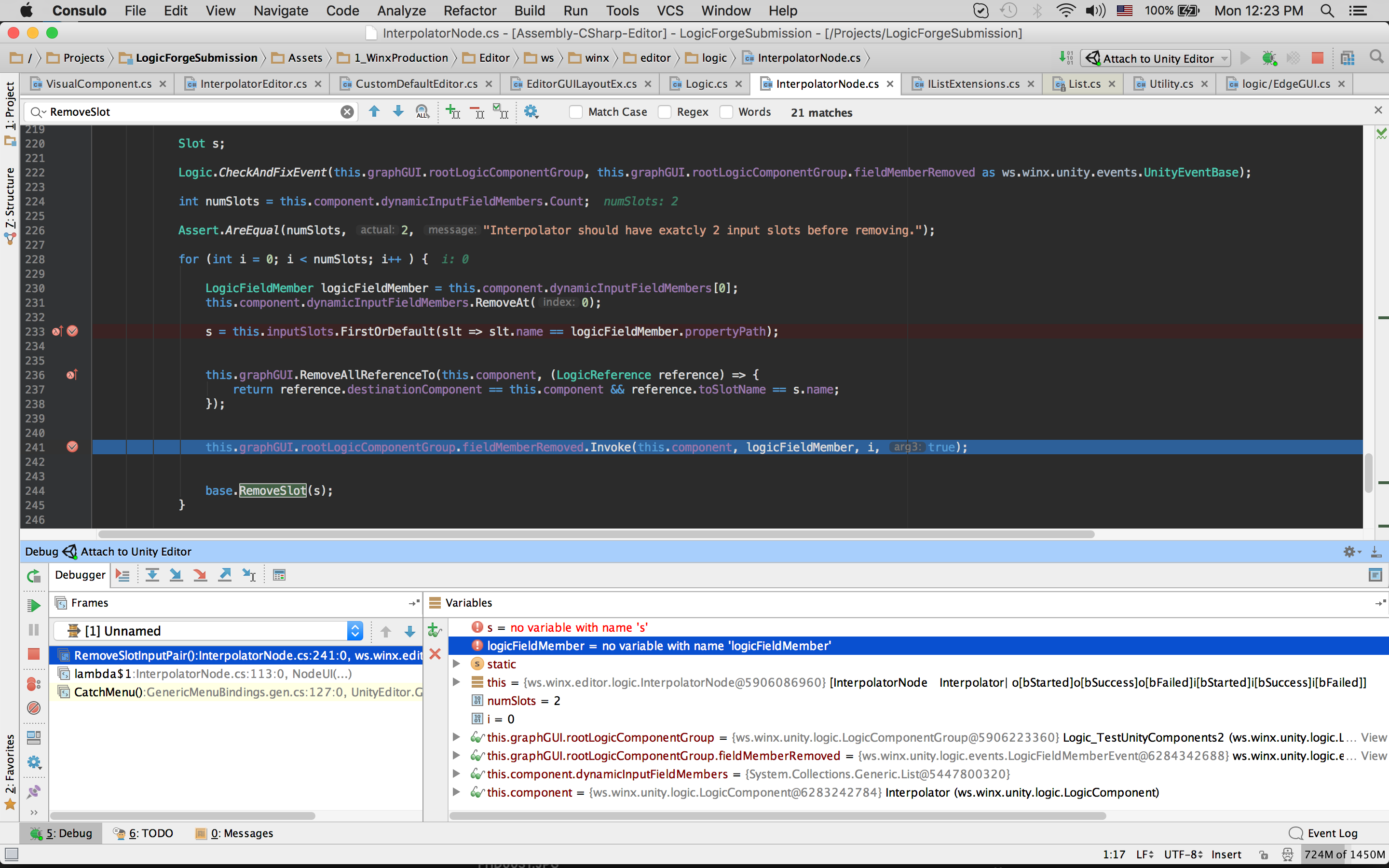Screen dimensions: 1389x868
Task: Open the Refactor menu
Action: [x=469, y=10]
